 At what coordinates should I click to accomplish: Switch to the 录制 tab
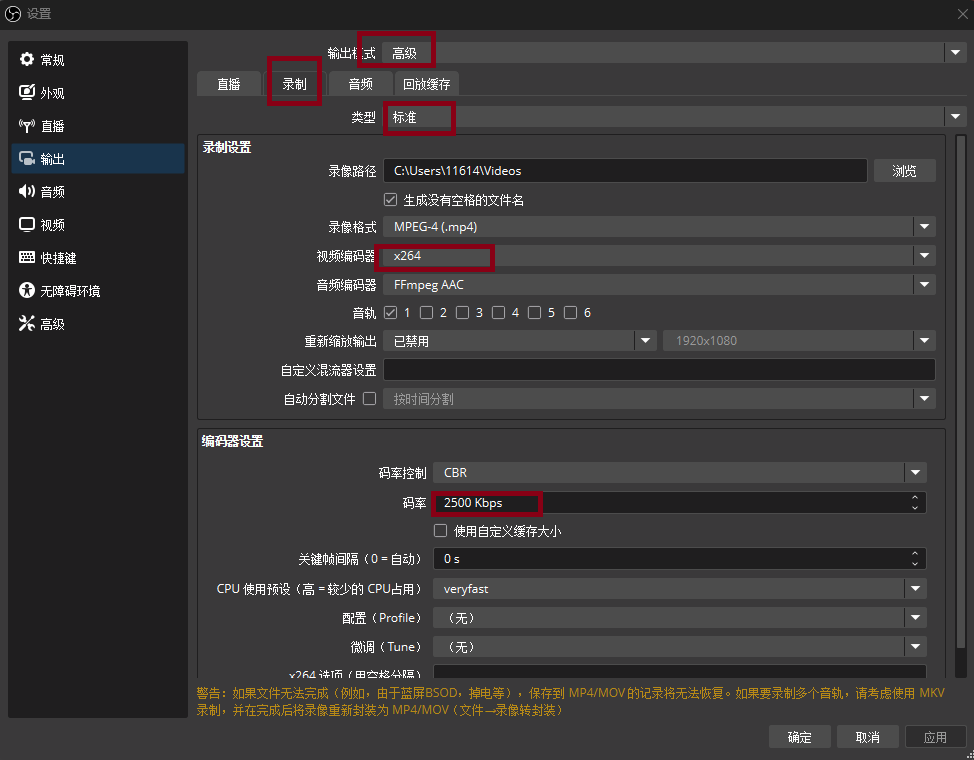tap(294, 84)
